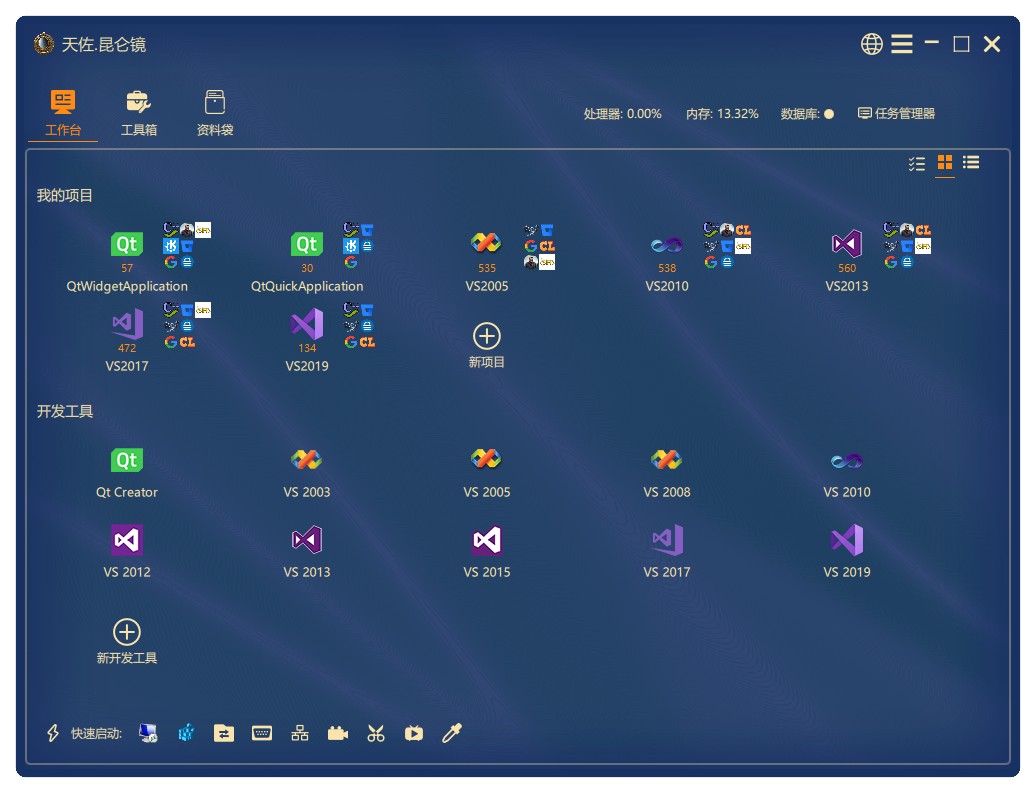Open 任务管理器 task manager

click(896, 114)
